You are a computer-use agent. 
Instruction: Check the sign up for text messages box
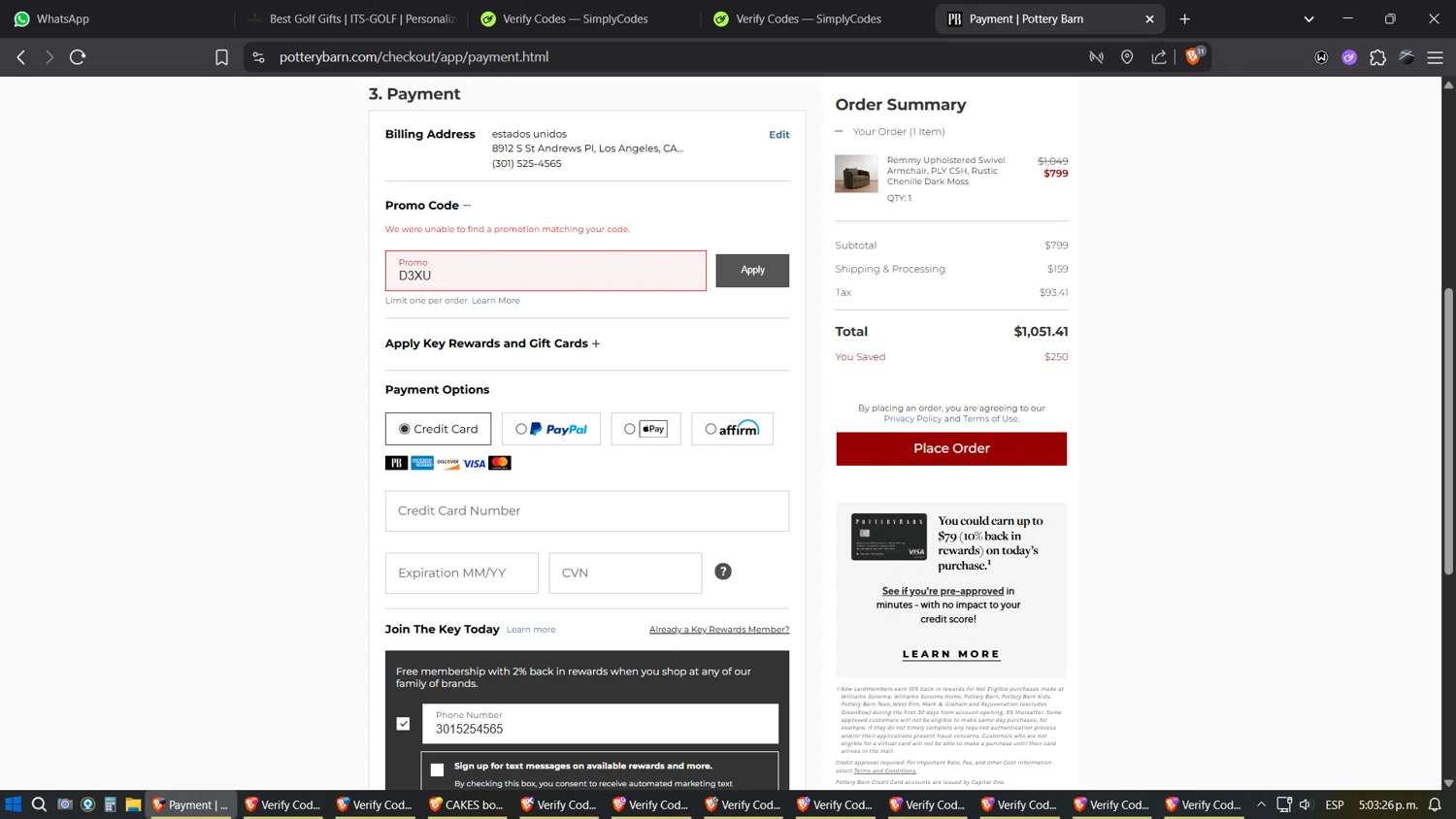click(x=437, y=770)
